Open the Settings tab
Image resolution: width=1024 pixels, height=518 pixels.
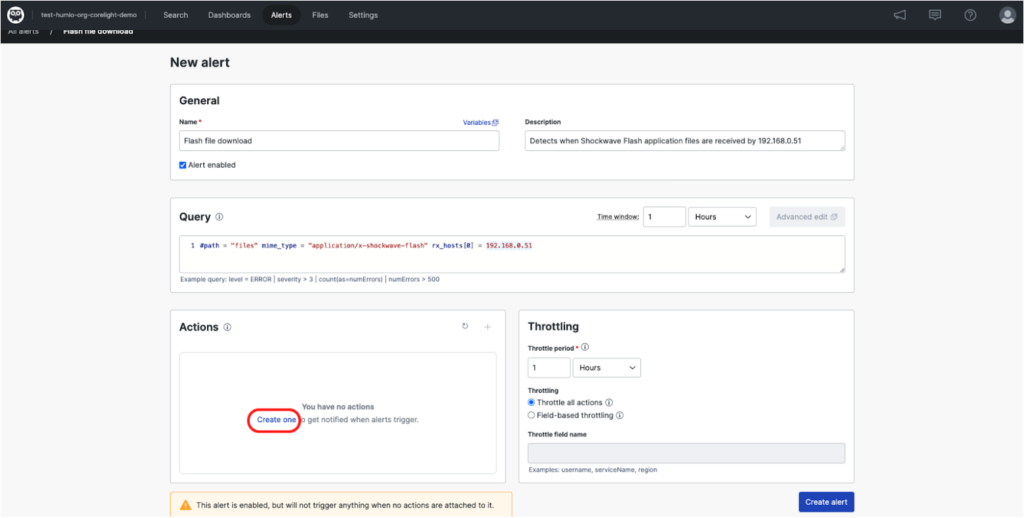[x=363, y=15]
